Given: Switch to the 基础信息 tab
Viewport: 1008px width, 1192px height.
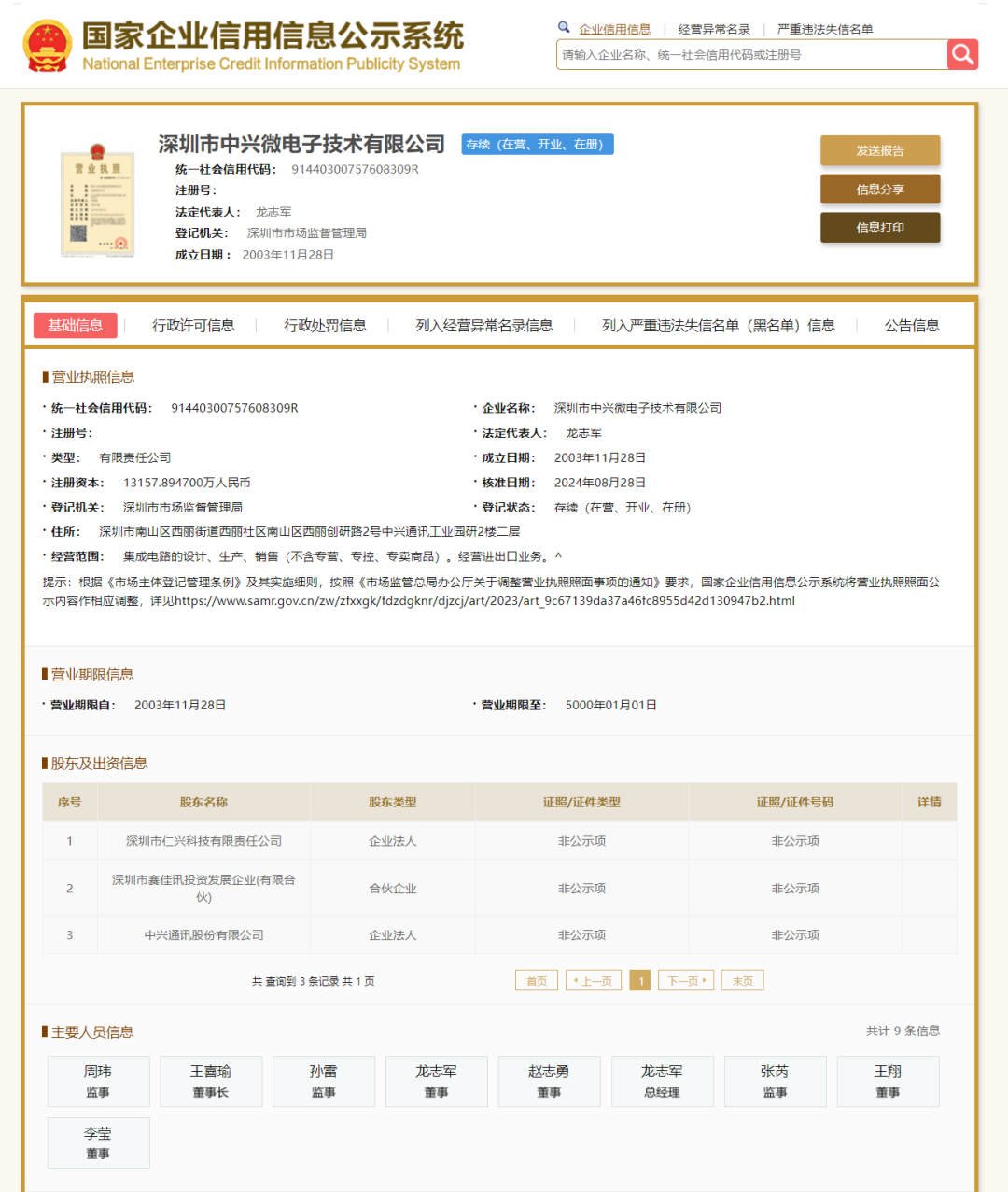Looking at the screenshot, I should pos(76,325).
